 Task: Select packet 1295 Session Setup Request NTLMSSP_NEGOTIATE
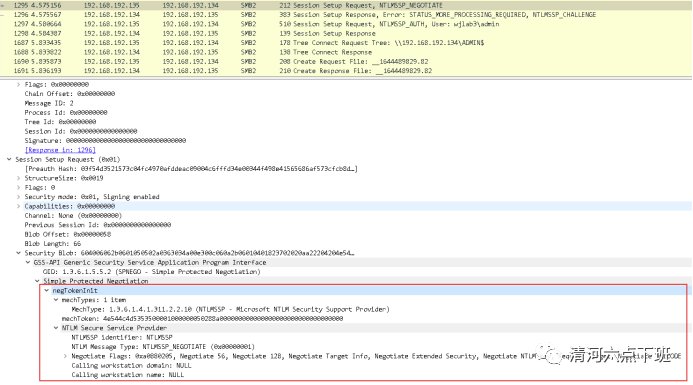346,5
